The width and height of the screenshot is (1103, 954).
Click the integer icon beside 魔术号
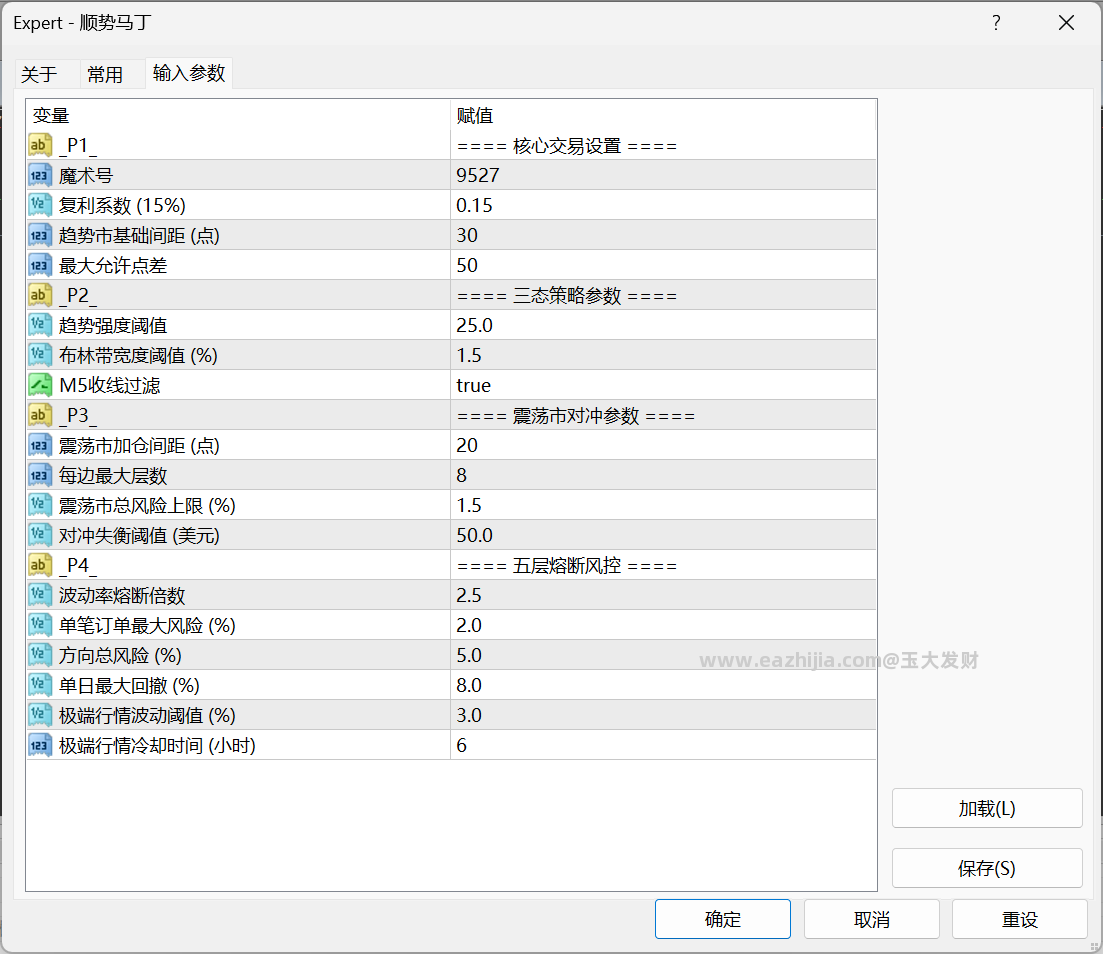[39, 175]
